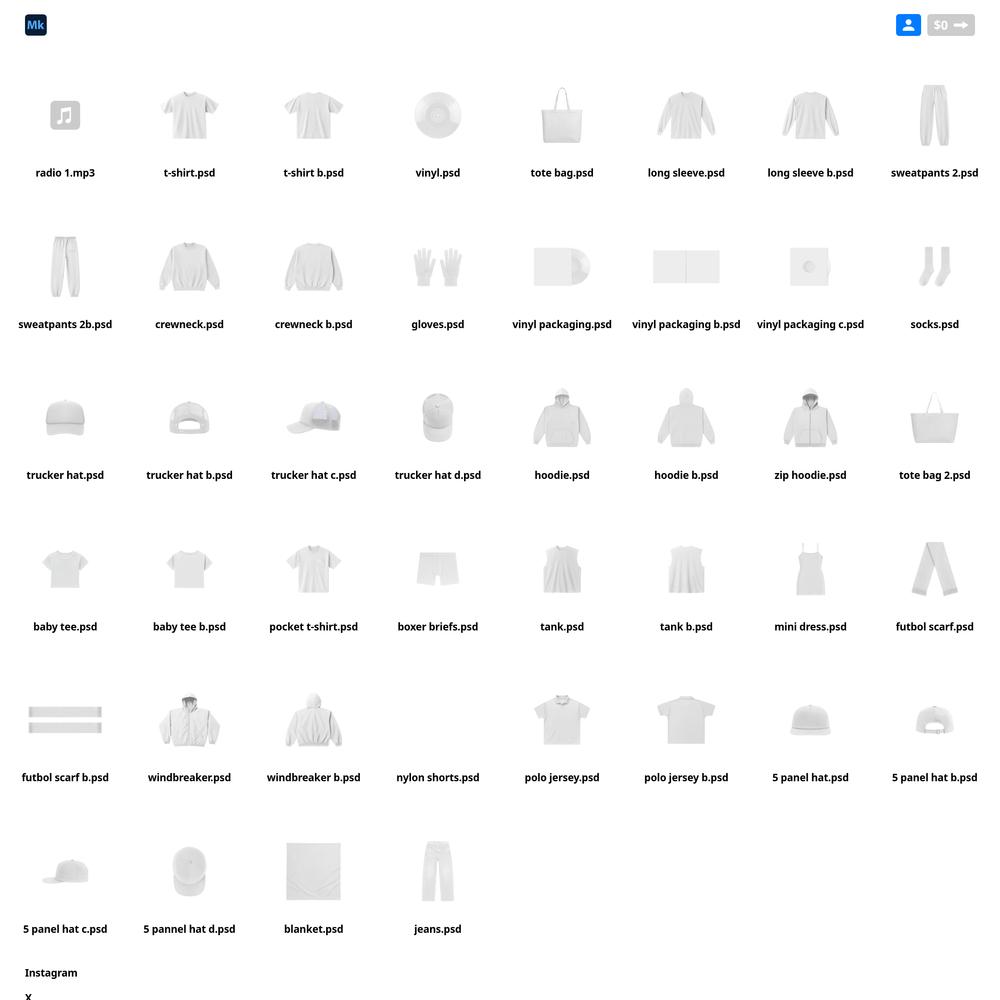This screenshot has height=1000, width=1000.
Task: Select the tote bag 2.psd image
Action: point(934,418)
